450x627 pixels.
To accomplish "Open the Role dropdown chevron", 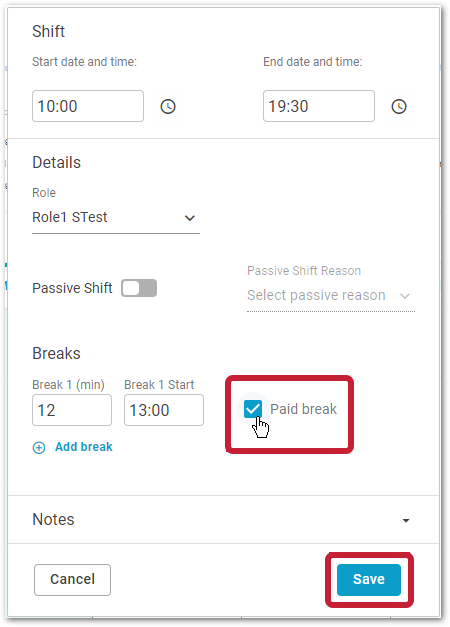I will point(190,218).
